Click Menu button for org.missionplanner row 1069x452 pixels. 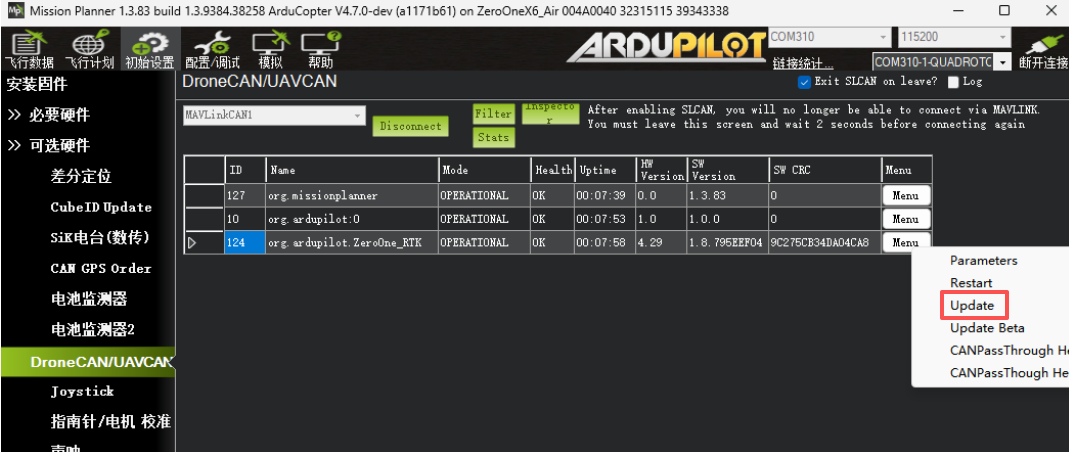click(x=905, y=196)
